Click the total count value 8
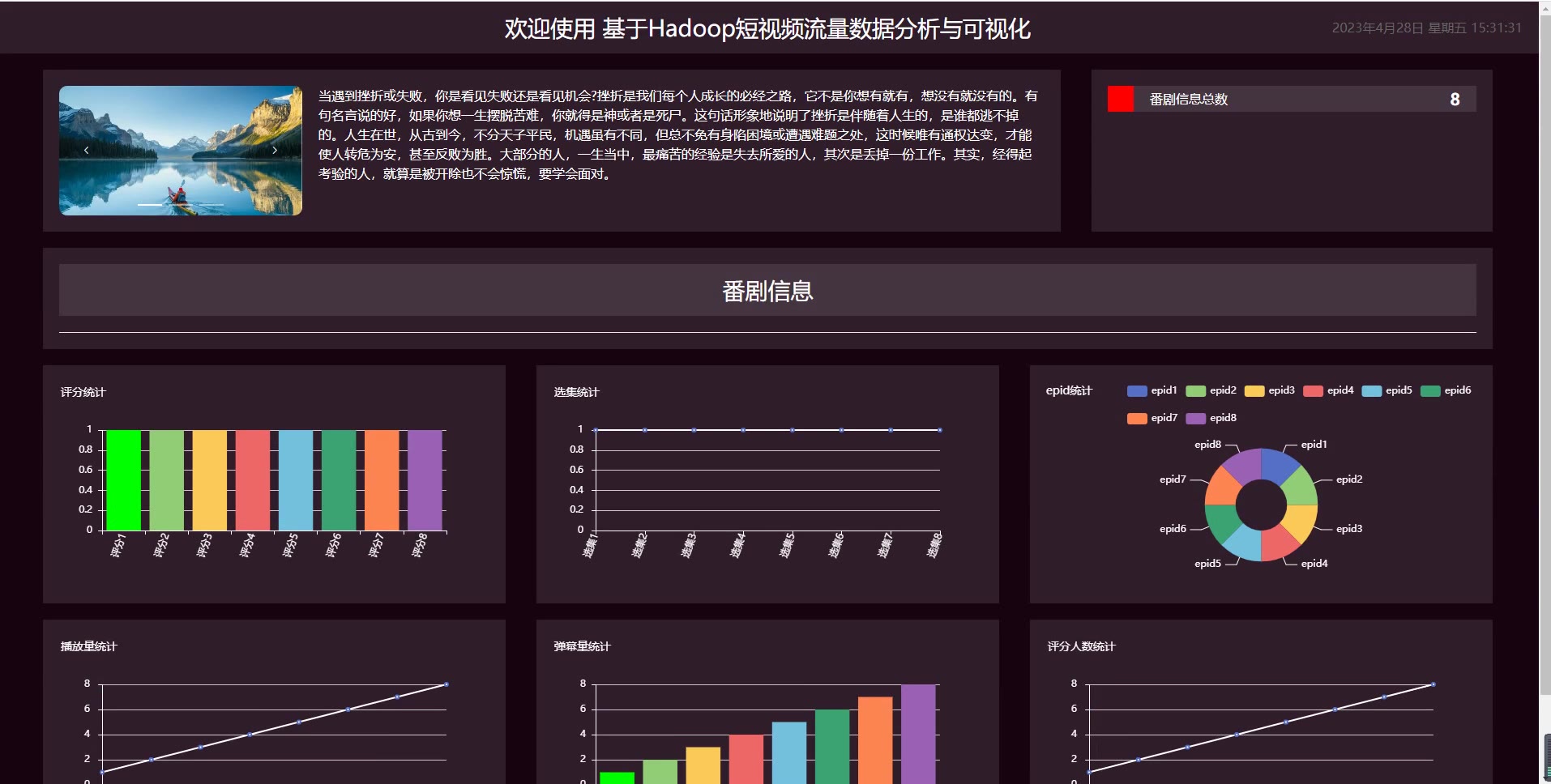Screen dimensions: 1551x784 1455,99
